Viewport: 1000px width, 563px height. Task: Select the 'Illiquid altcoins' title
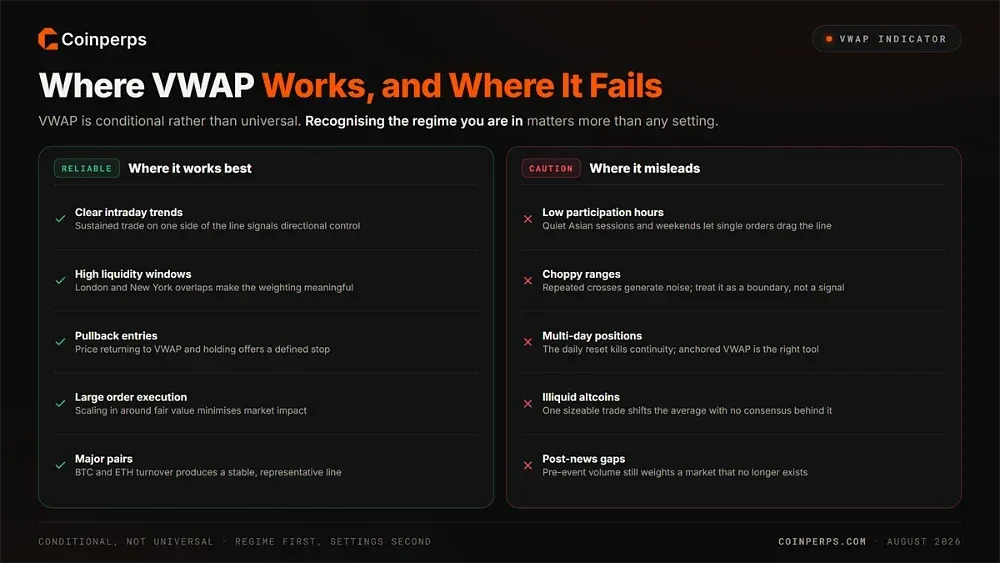[x=581, y=397]
